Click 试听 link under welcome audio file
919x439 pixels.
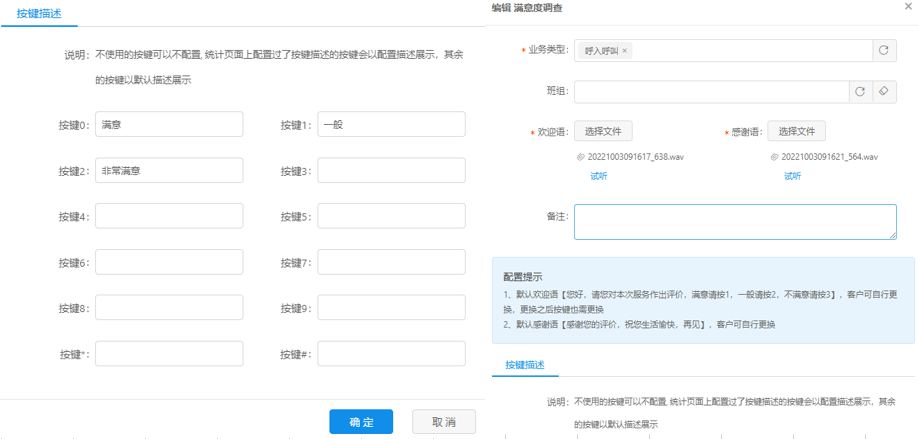click(x=598, y=176)
